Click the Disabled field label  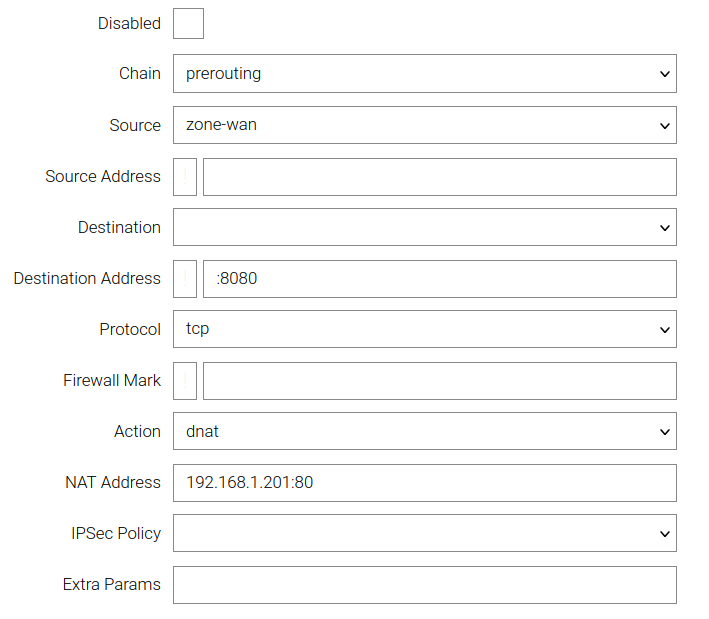pos(129,23)
